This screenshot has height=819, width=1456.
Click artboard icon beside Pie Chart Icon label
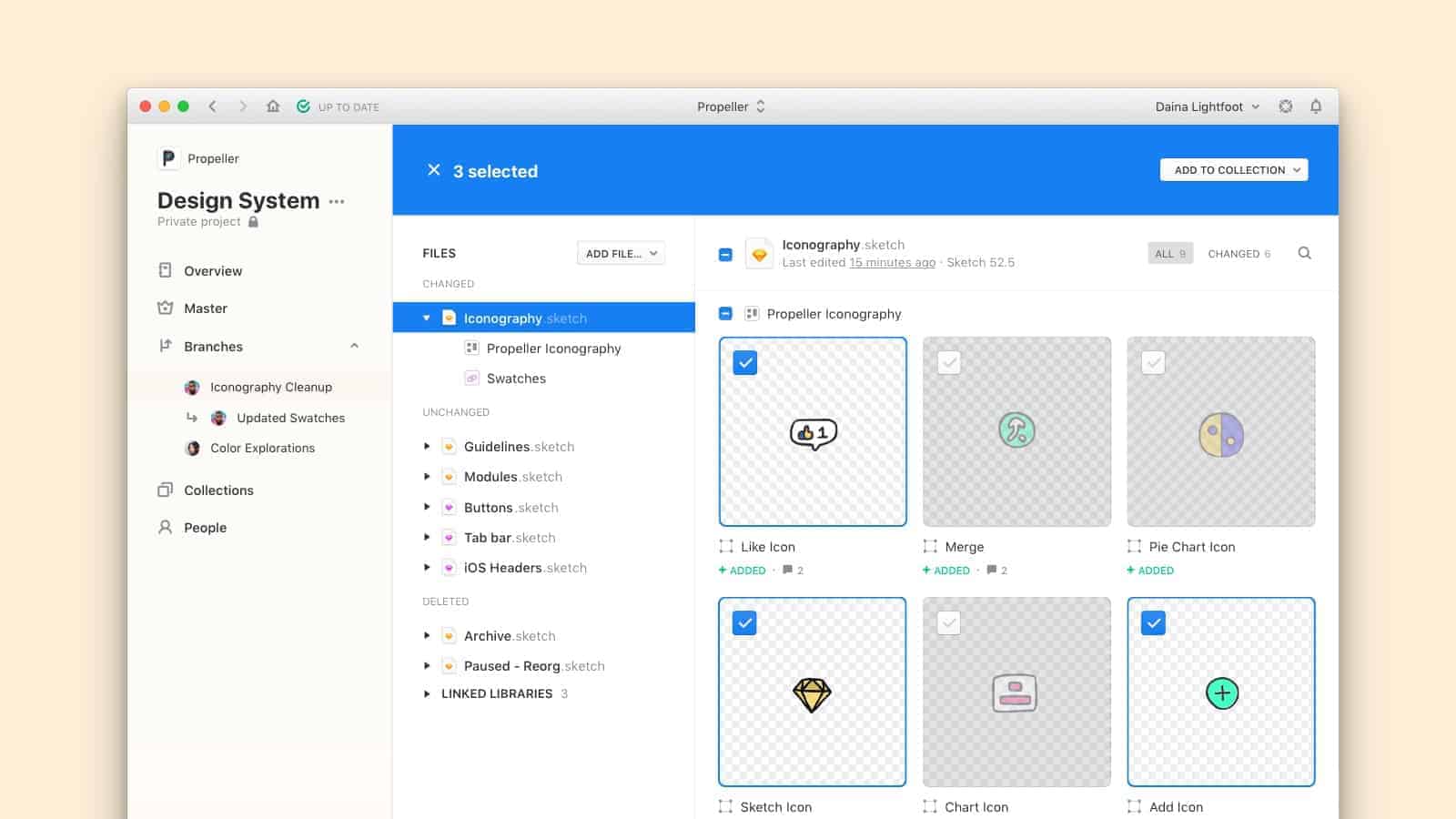point(1134,546)
